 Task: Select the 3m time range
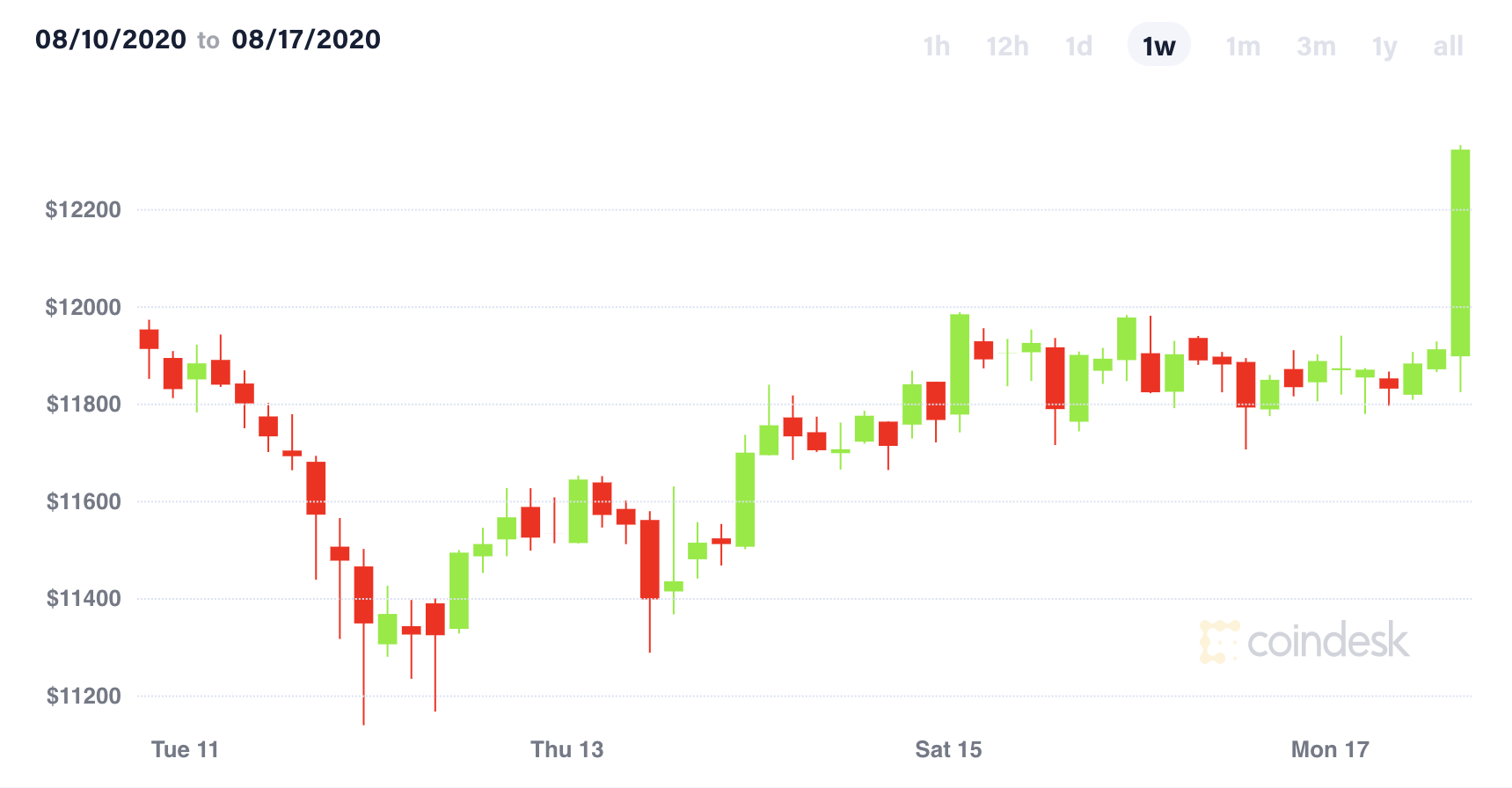click(x=1316, y=46)
